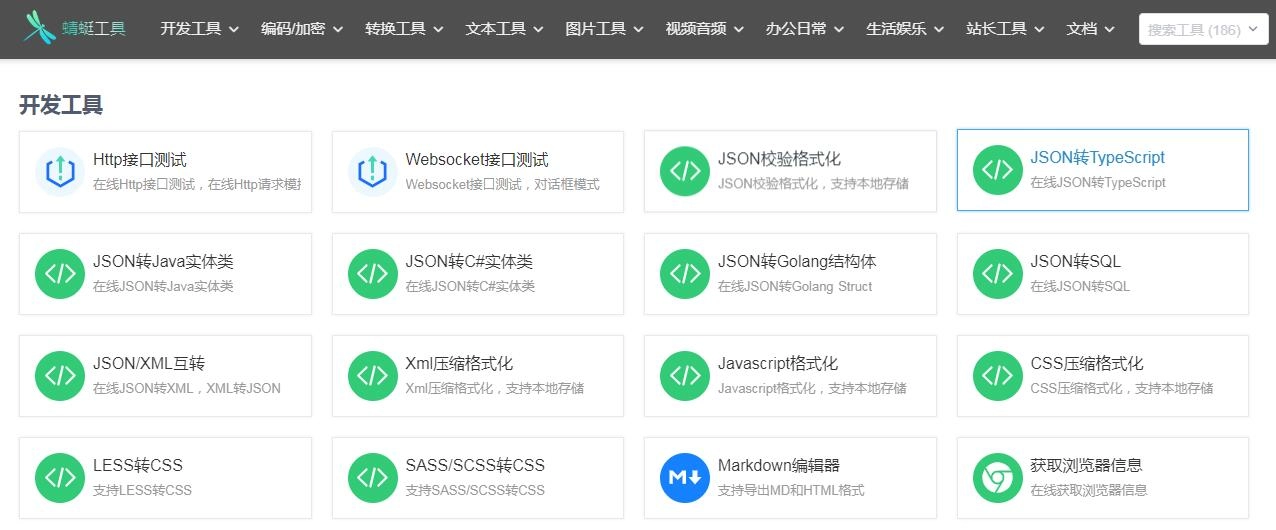Open the 站长工具 menu
The width and height of the screenshot is (1276, 530).
pos(1005,29)
